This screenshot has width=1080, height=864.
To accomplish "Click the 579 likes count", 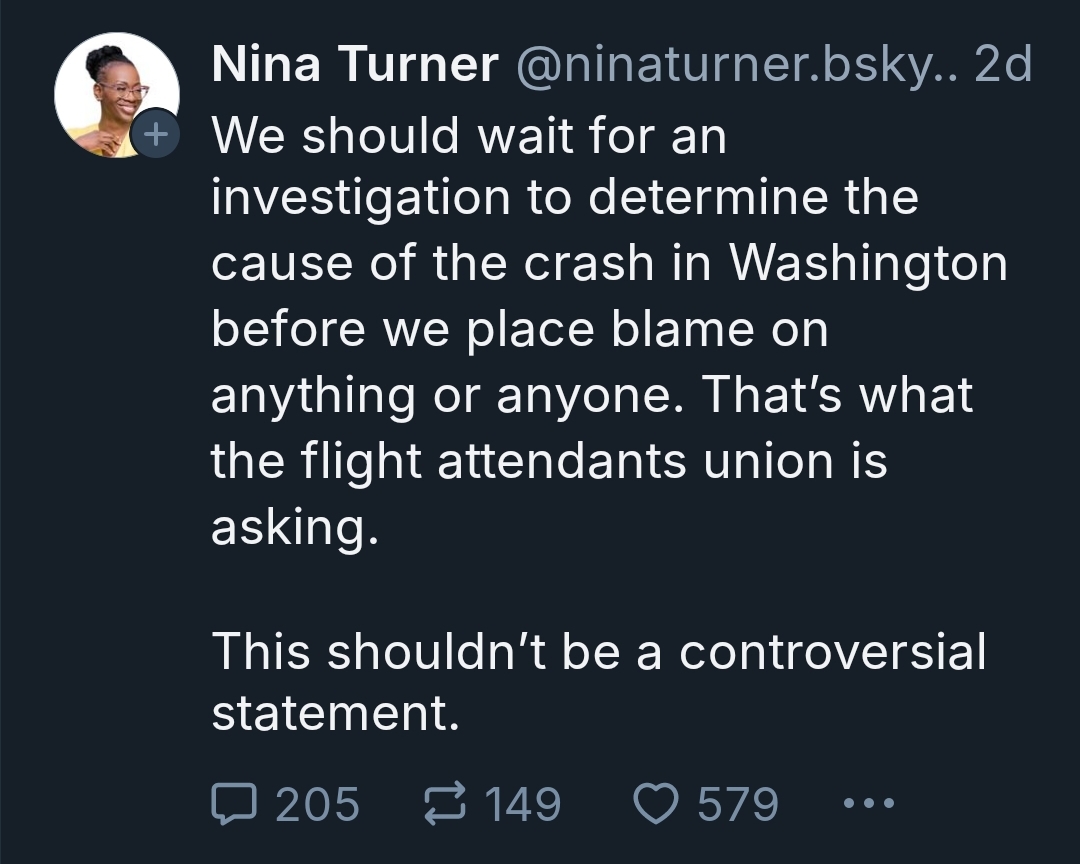I will pyautogui.click(x=738, y=803).
